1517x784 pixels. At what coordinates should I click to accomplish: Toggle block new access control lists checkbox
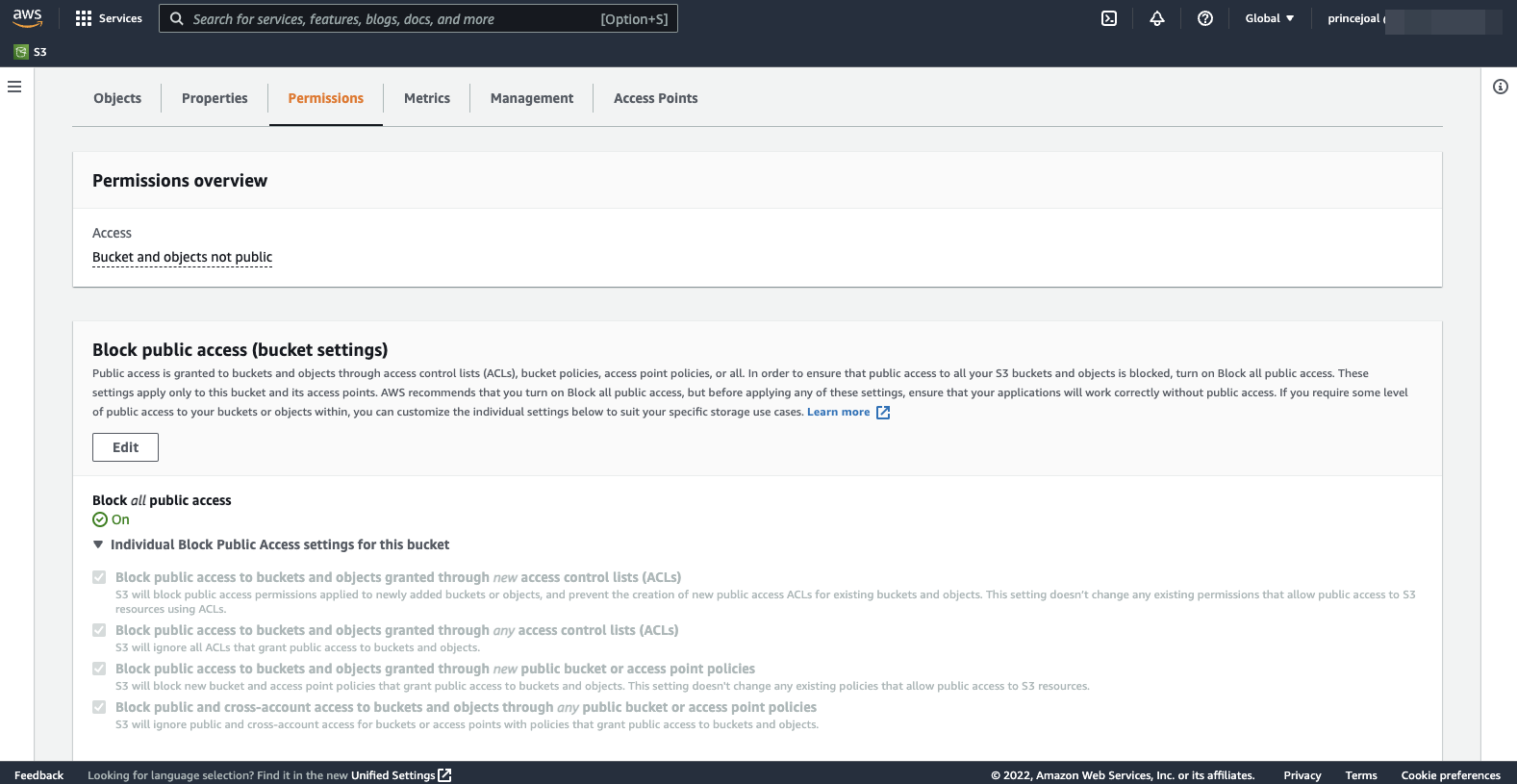point(99,577)
